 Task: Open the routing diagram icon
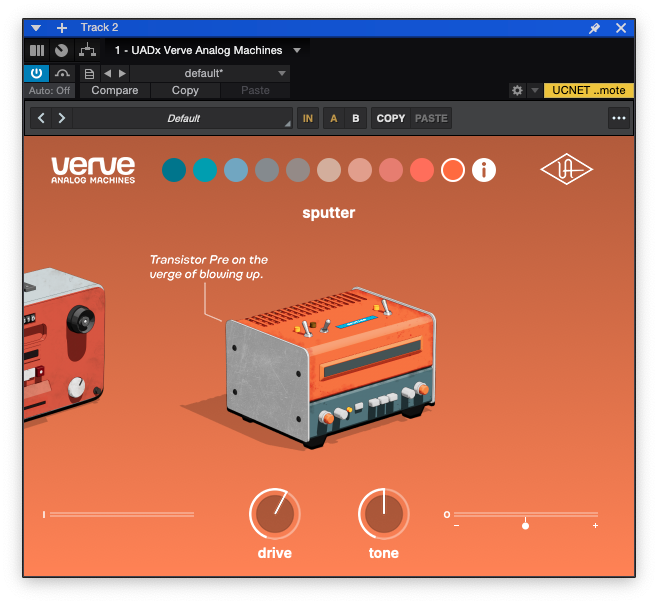(87, 51)
